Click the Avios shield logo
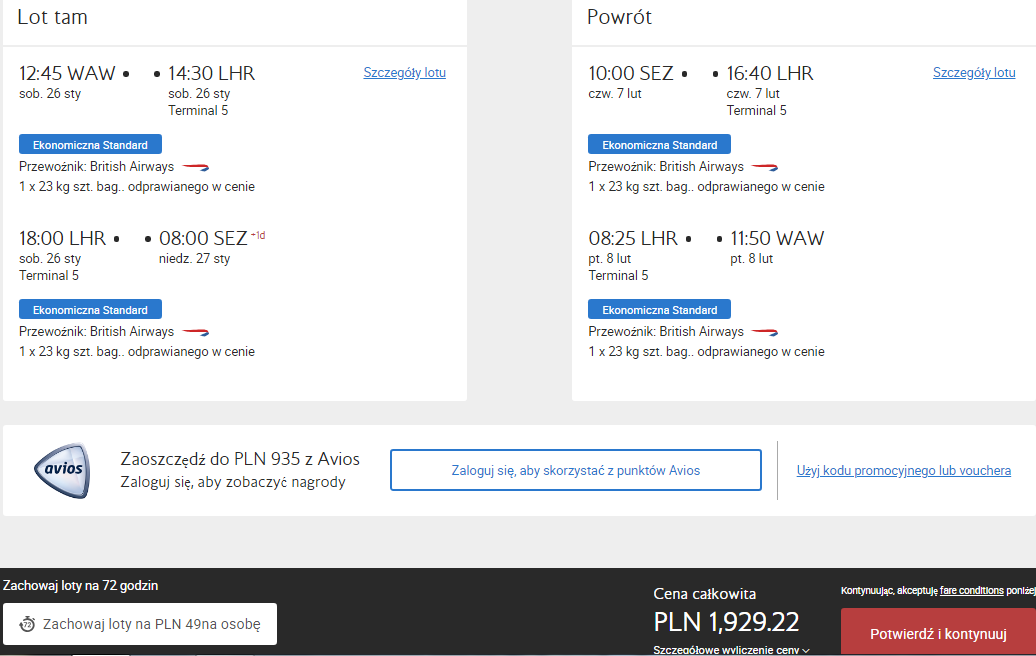 click(62, 470)
